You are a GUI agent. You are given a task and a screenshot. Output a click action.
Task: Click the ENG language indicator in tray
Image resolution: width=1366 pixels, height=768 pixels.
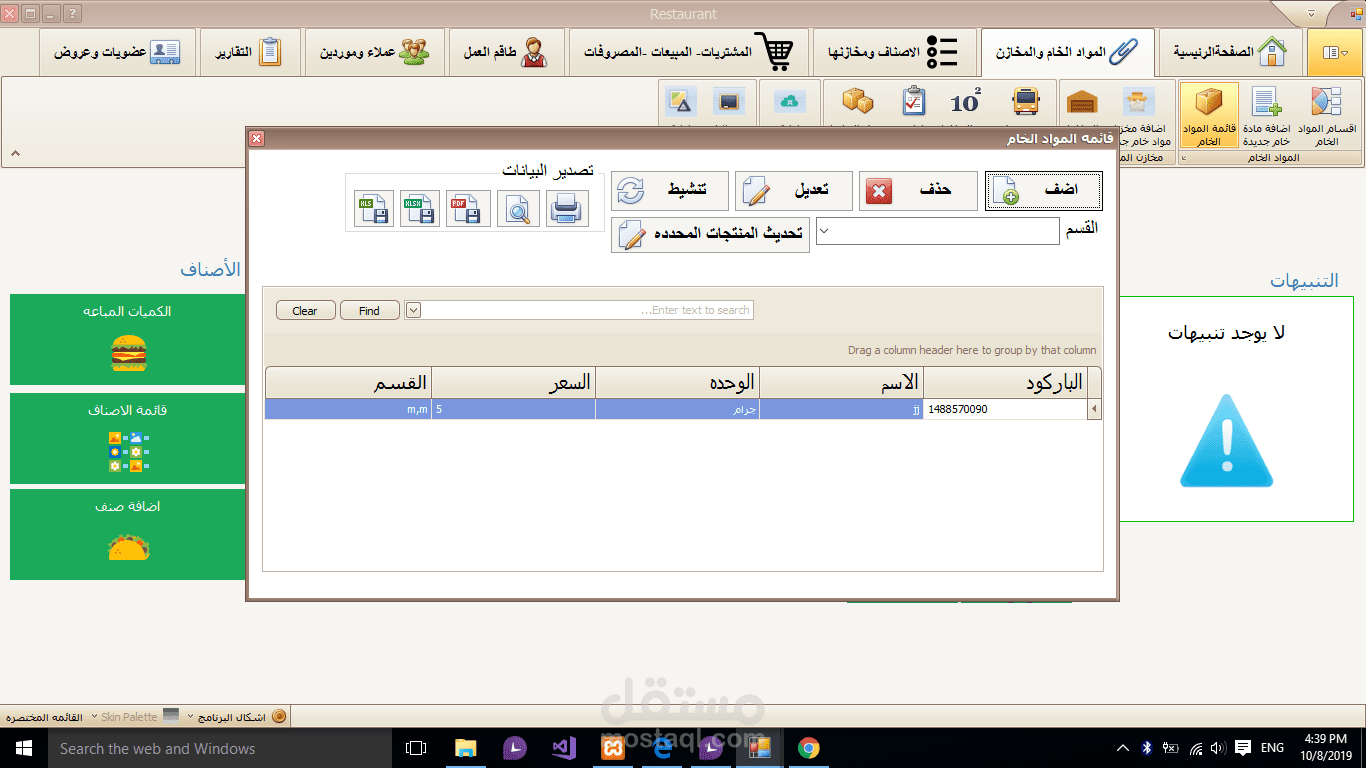(x=1272, y=747)
